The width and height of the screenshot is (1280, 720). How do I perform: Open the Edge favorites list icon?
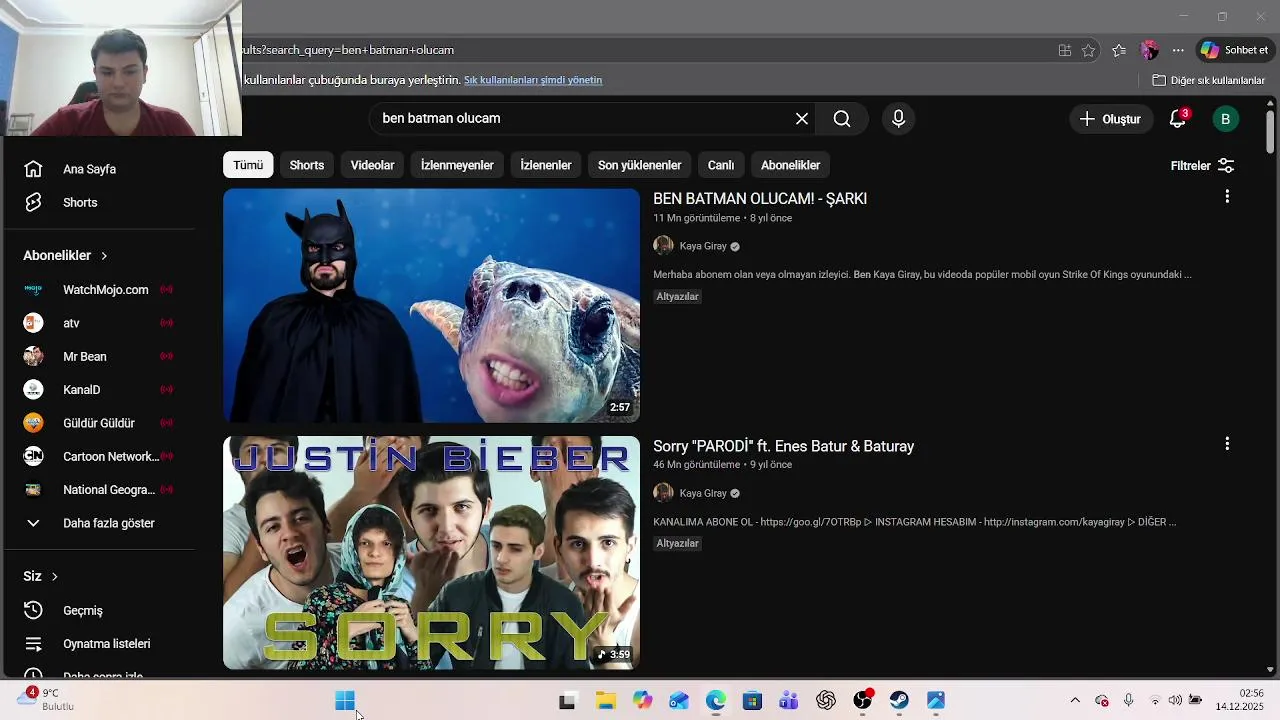point(1119,50)
